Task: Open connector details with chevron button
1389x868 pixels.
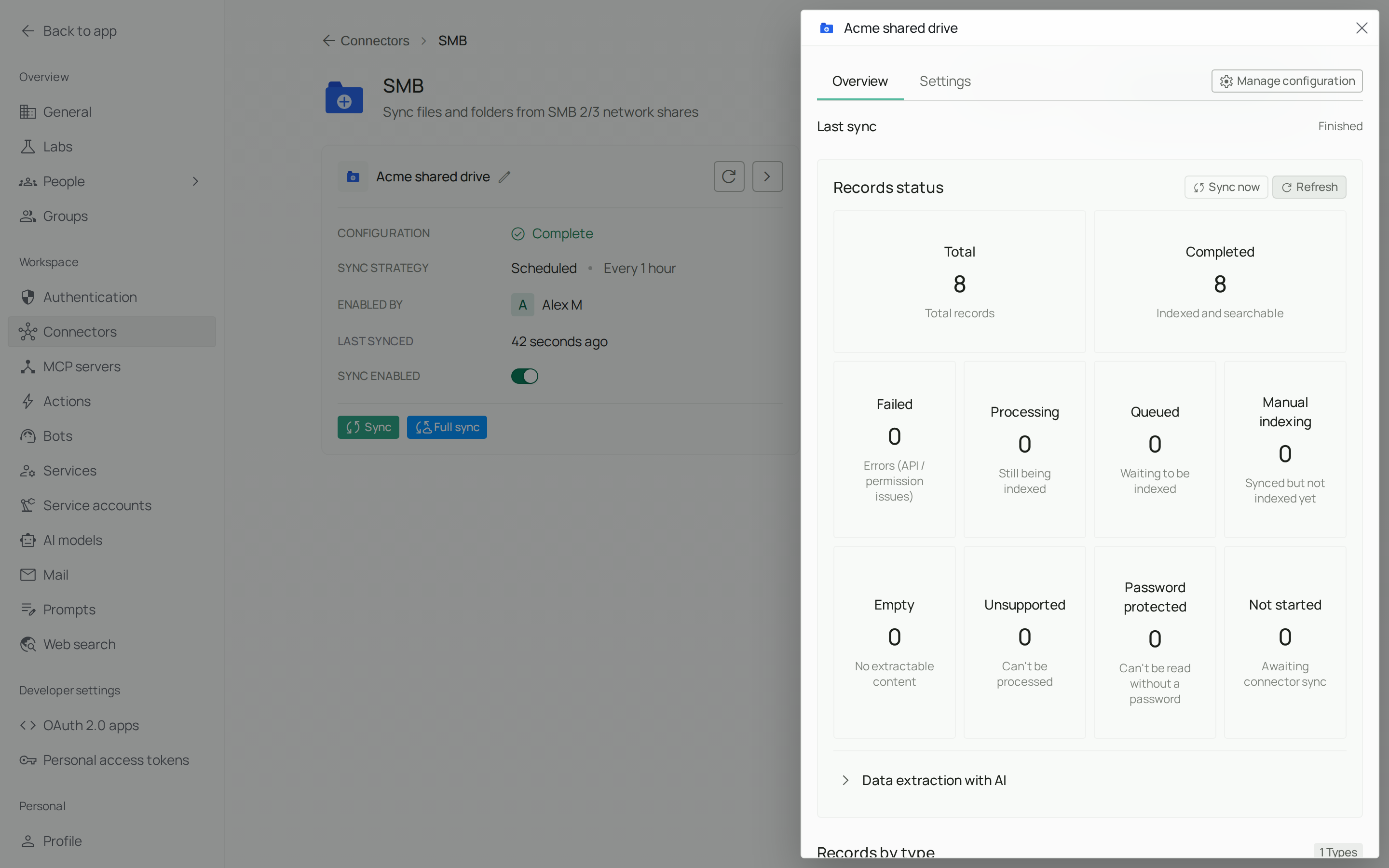Action: (767, 176)
